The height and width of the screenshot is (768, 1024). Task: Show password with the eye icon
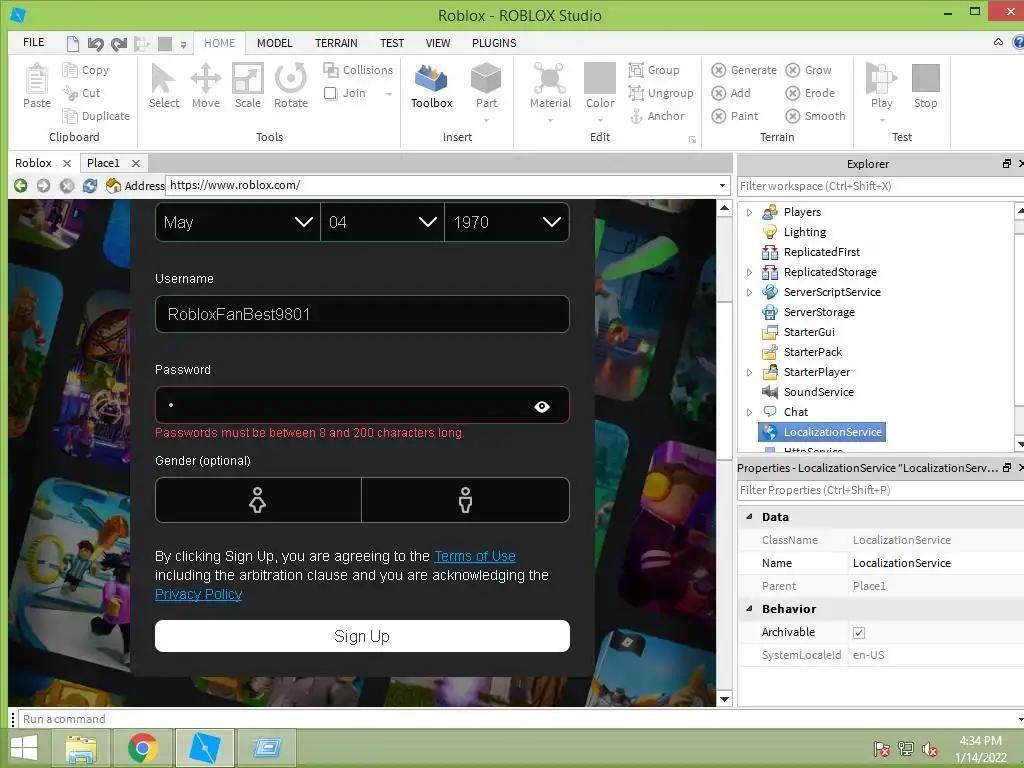(541, 406)
